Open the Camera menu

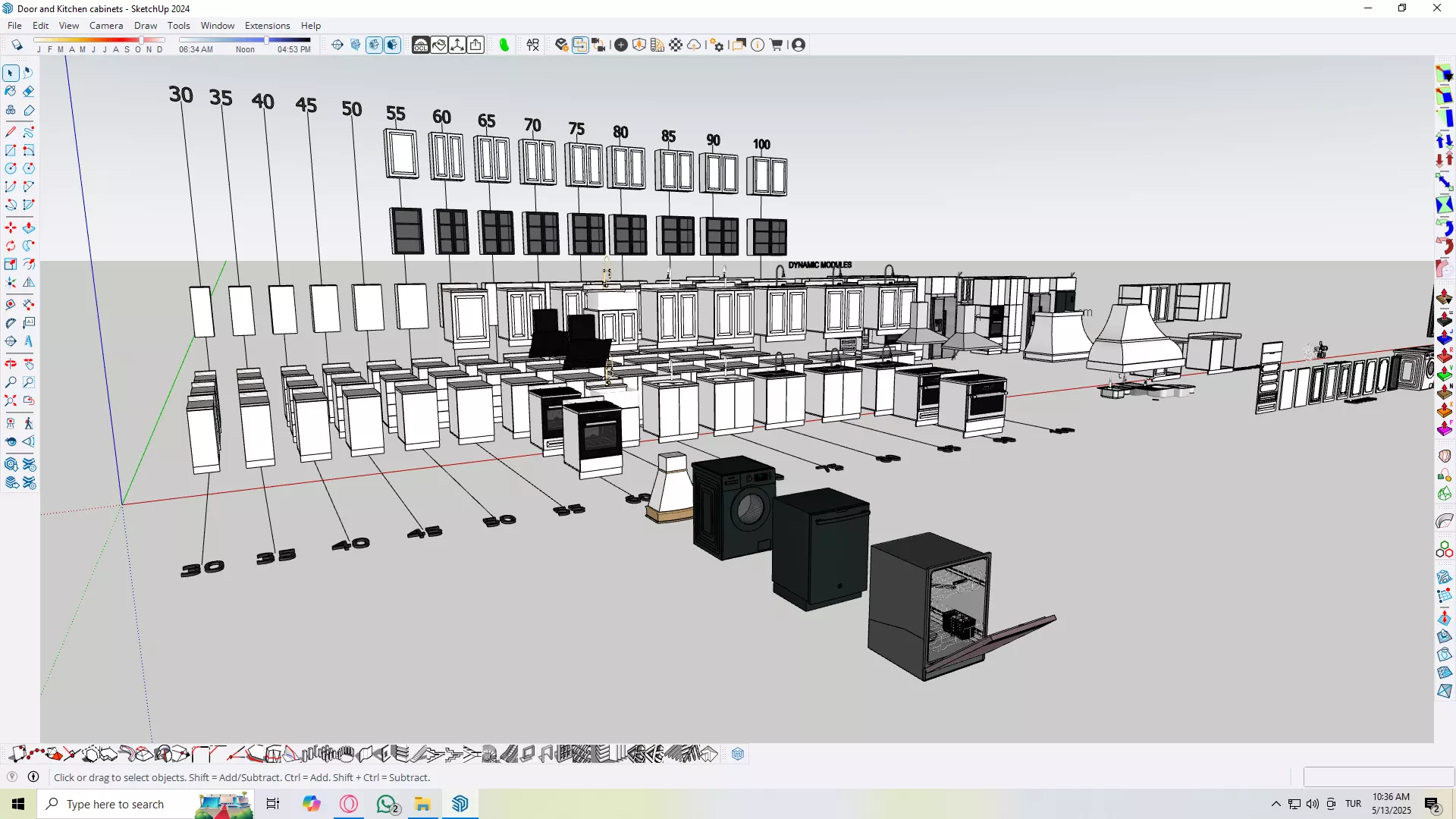tap(105, 25)
